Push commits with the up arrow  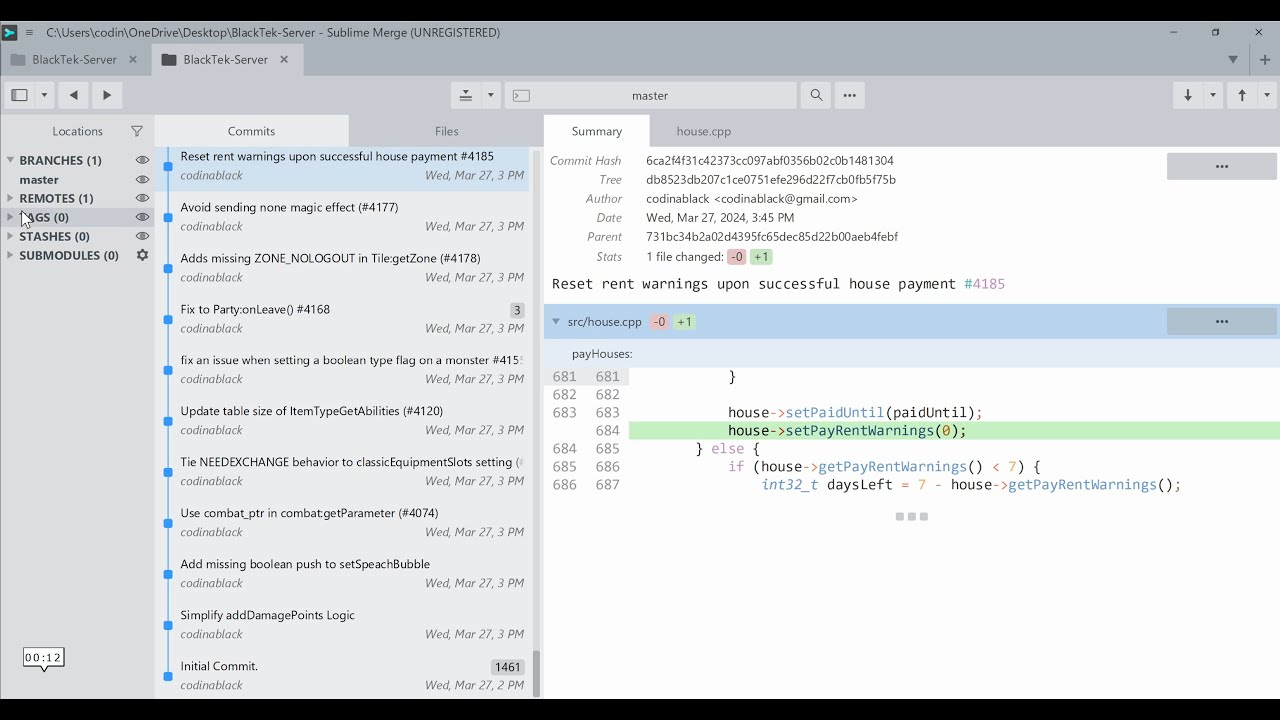tap(1242, 95)
